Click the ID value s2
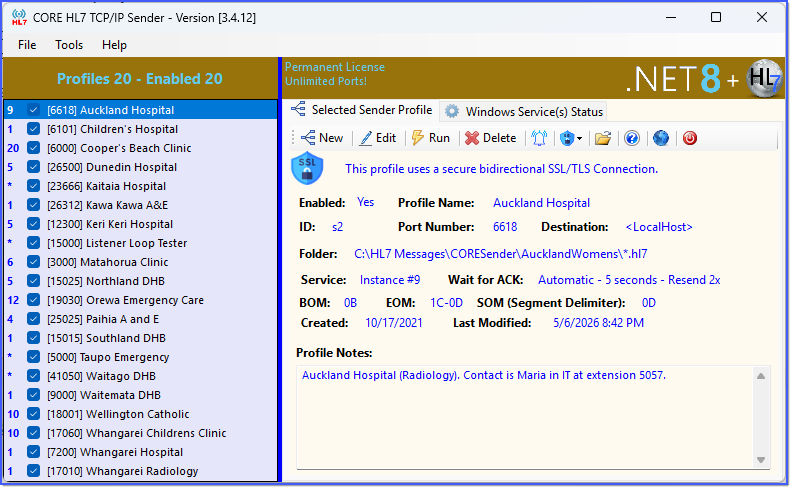The width and height of the screenshot is (792, 489). tap(337, 227)
